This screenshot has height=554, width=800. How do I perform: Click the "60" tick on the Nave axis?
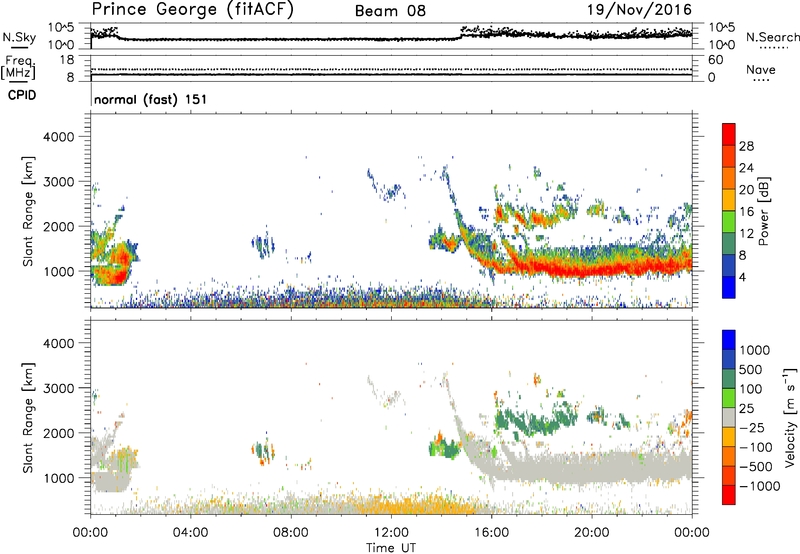[716, 60]
